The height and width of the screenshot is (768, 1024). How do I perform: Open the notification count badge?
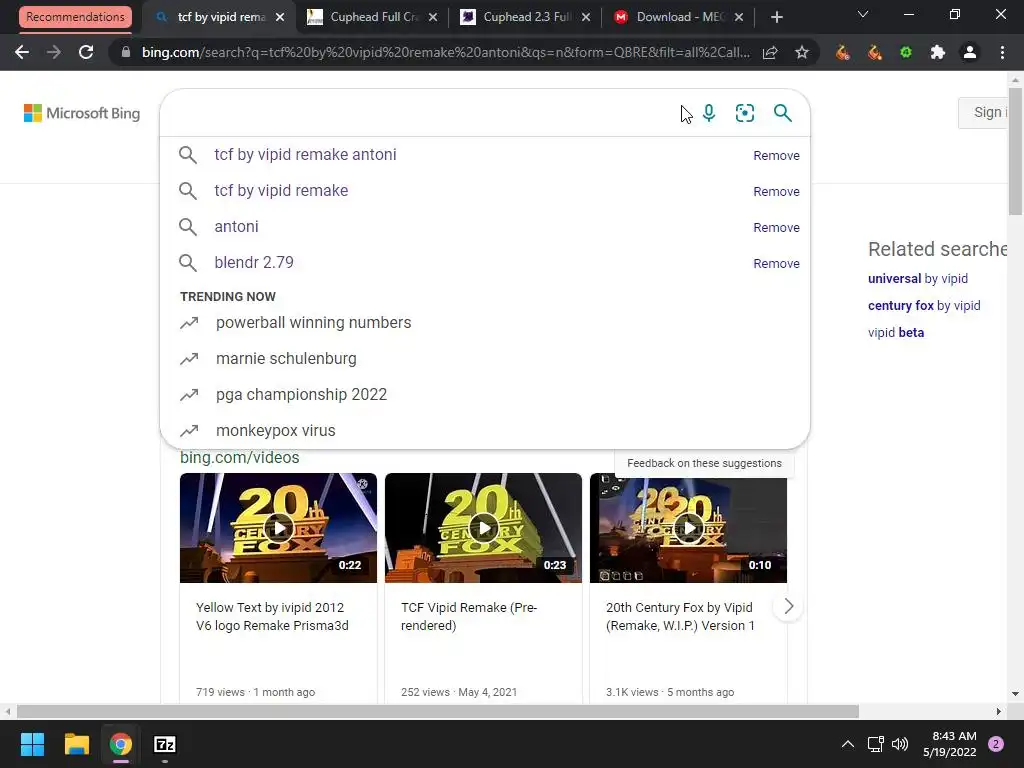[x=996, y=744]
